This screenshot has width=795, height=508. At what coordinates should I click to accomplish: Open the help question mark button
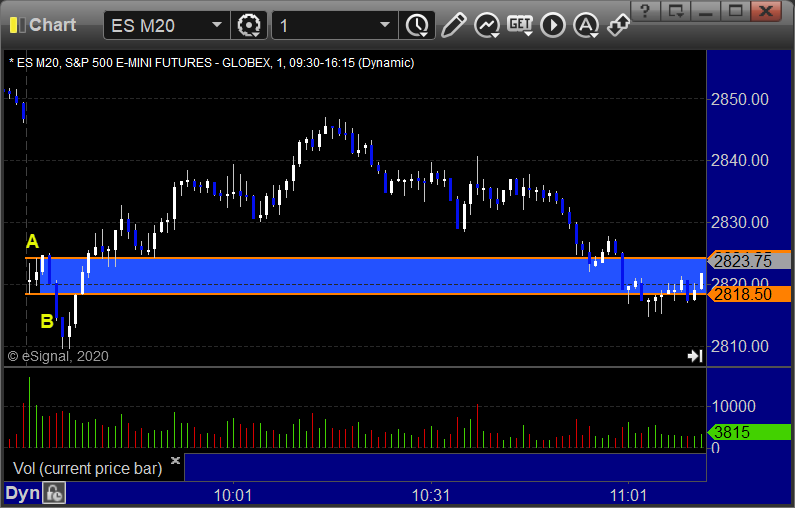click(645, 11)
